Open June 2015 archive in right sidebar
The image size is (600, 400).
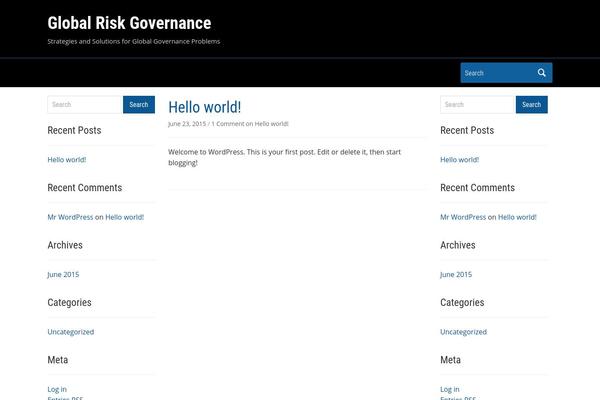click(456, 274)
